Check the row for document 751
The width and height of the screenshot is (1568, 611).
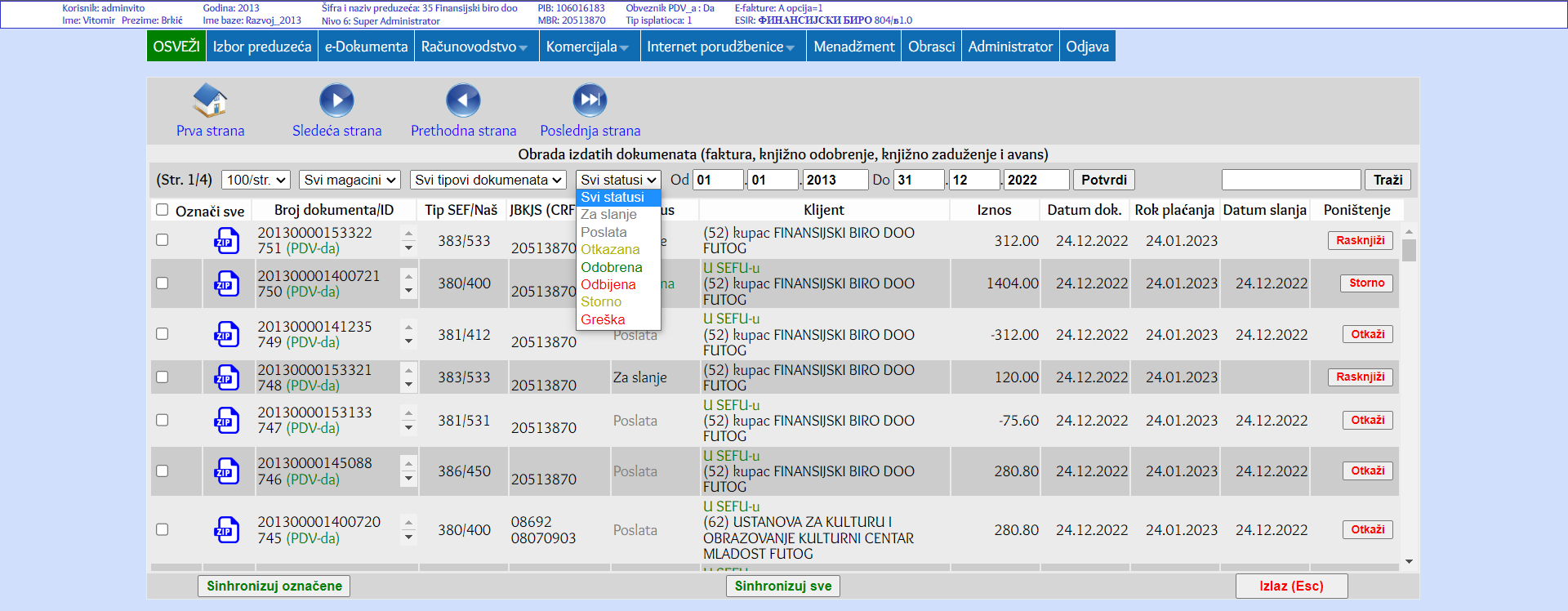[x=162, y=240]
